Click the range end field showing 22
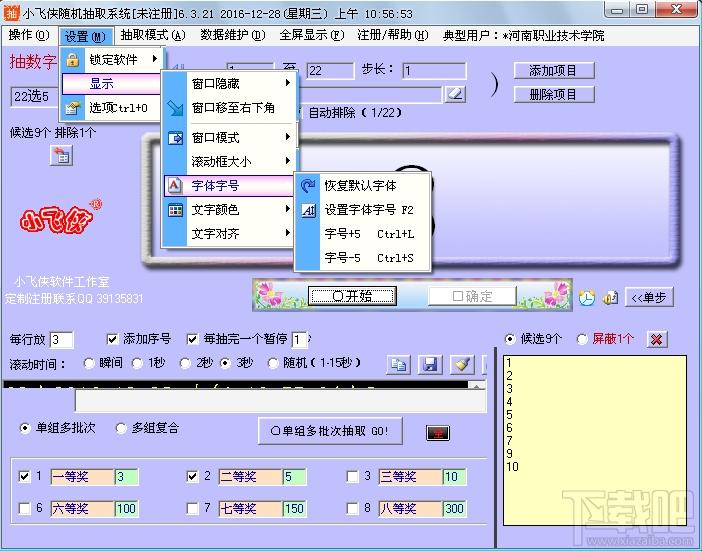 (330, 71)
